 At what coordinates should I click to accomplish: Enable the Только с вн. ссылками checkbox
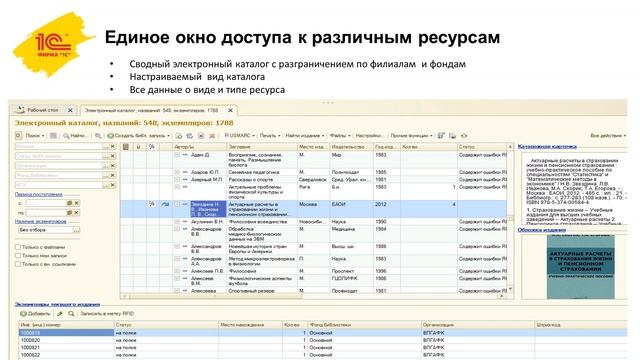pyautogui.click(x=18, y=264)
